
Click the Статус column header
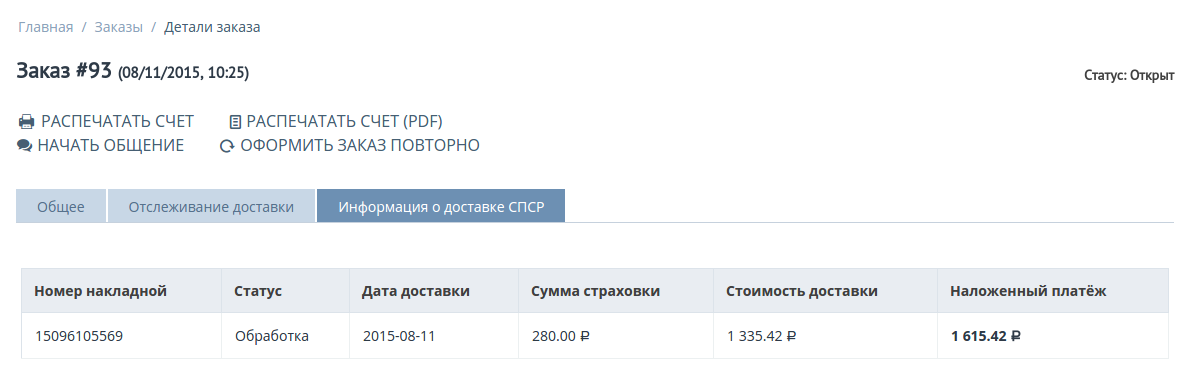(258, 291)
